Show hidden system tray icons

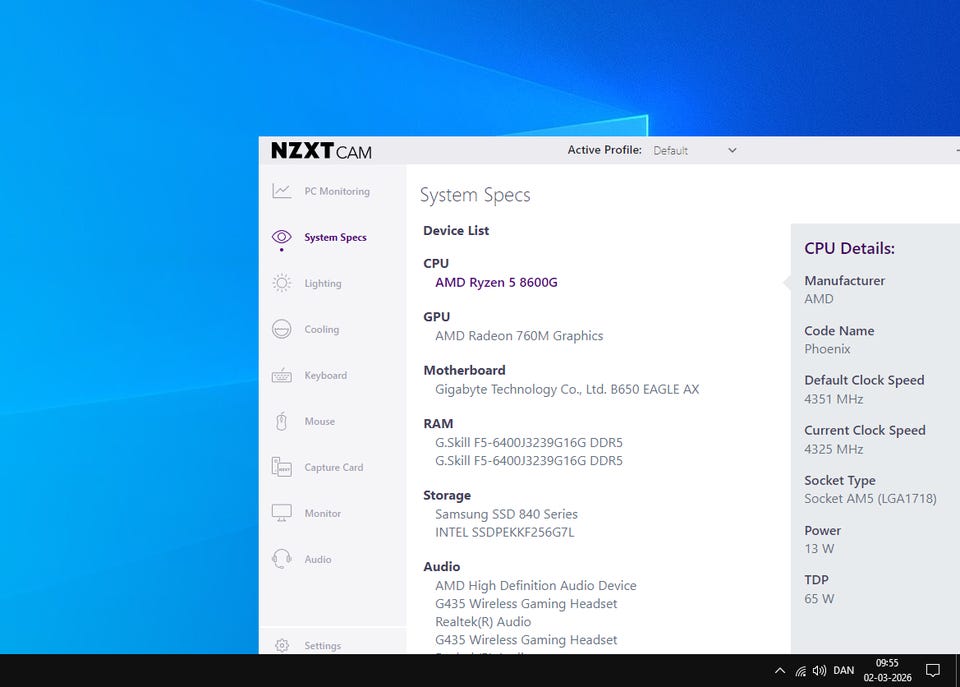[x=780, y=670]
